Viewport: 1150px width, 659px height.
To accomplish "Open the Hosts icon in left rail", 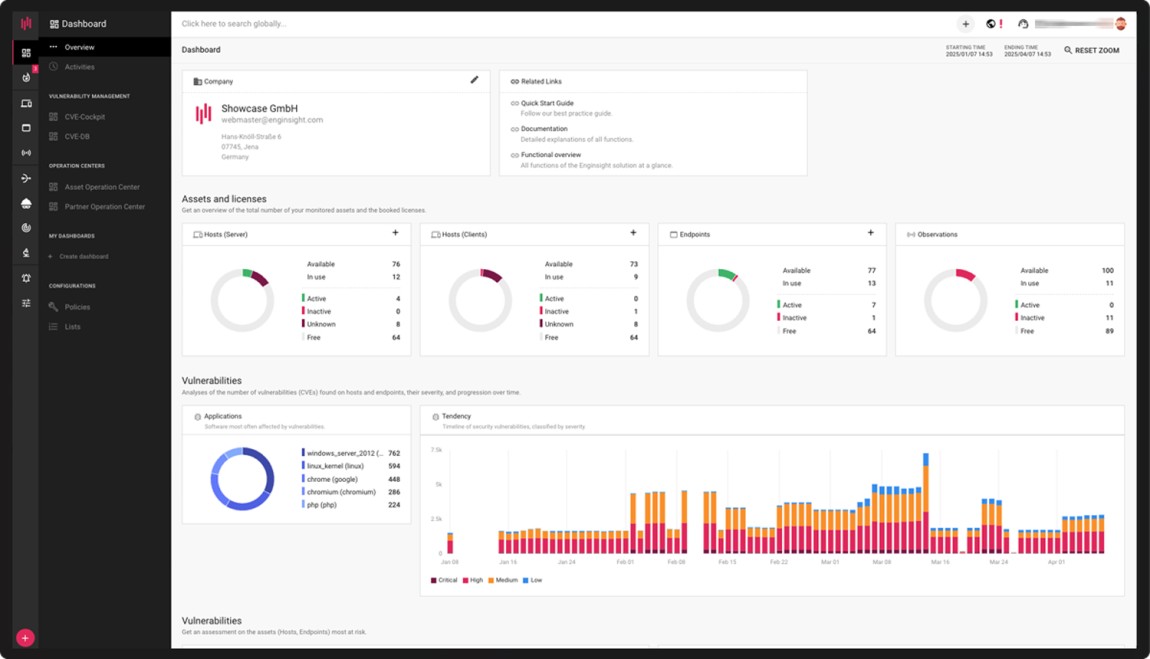I will (x=26, y=103).
